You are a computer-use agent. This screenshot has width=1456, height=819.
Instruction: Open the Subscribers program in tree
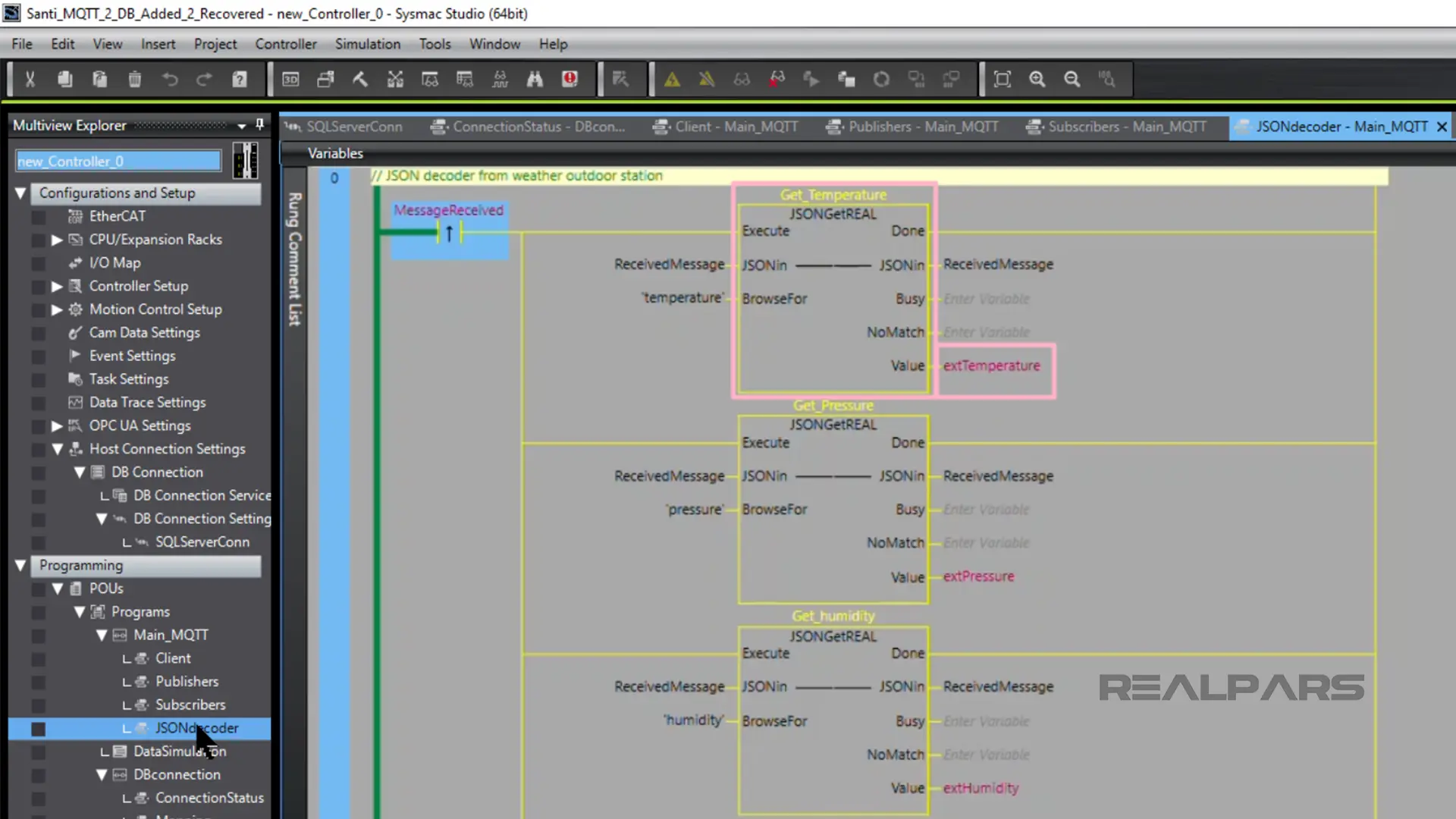[x=190, y=704]
